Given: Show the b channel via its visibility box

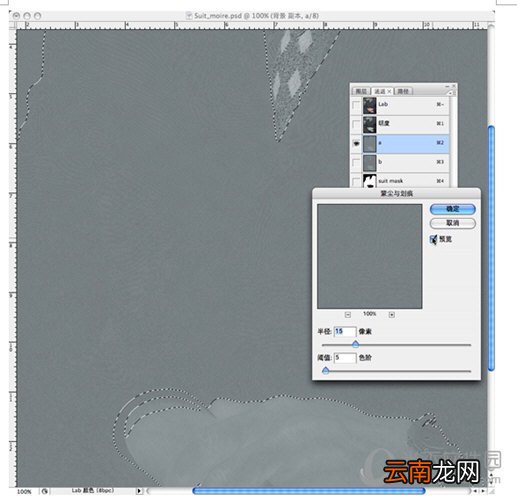Looking at the screenshot, I should [x=356, y=162].
